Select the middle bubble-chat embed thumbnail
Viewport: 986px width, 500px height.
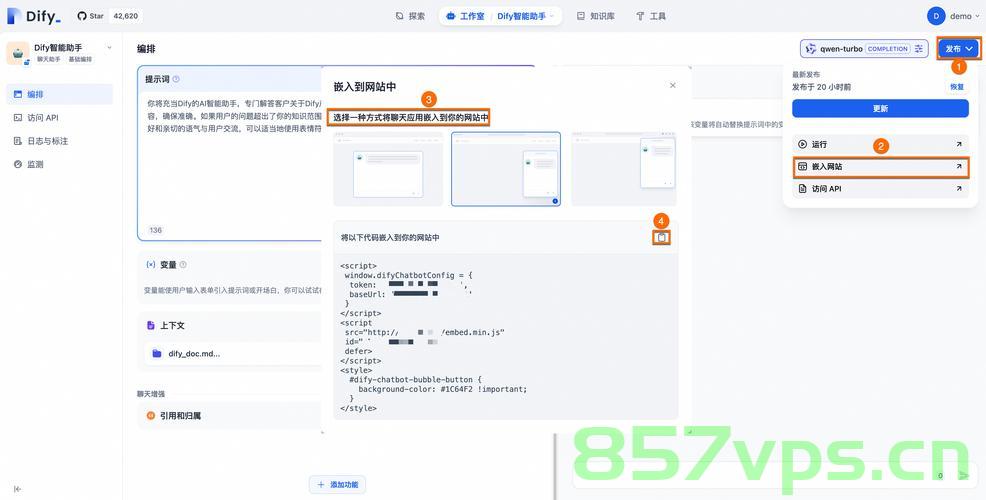click(506, 169)
